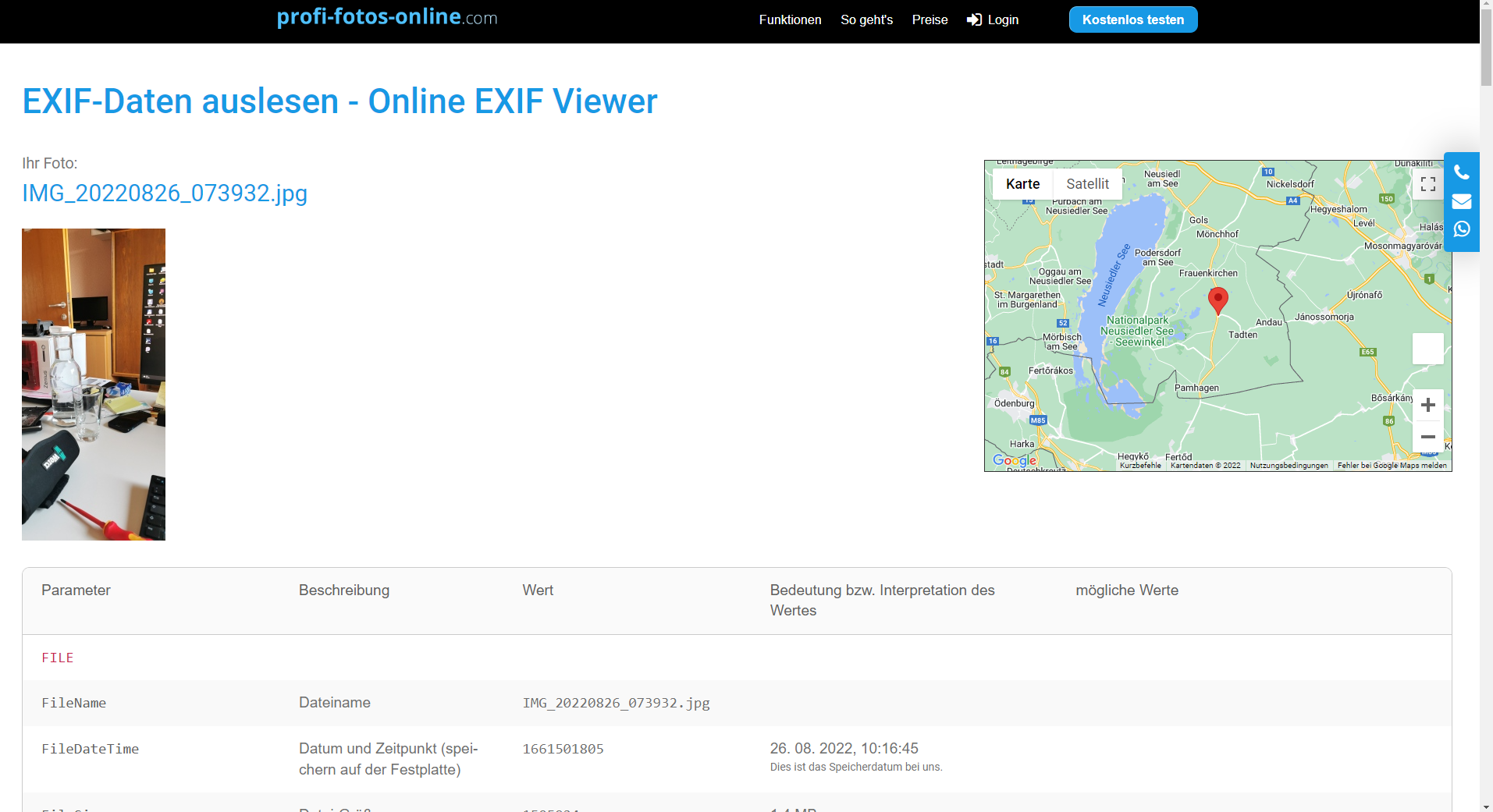The height and width of the screenshot is (812, 1493).
Task: Click the FILE section heading
Action: (x=58, y=658)
